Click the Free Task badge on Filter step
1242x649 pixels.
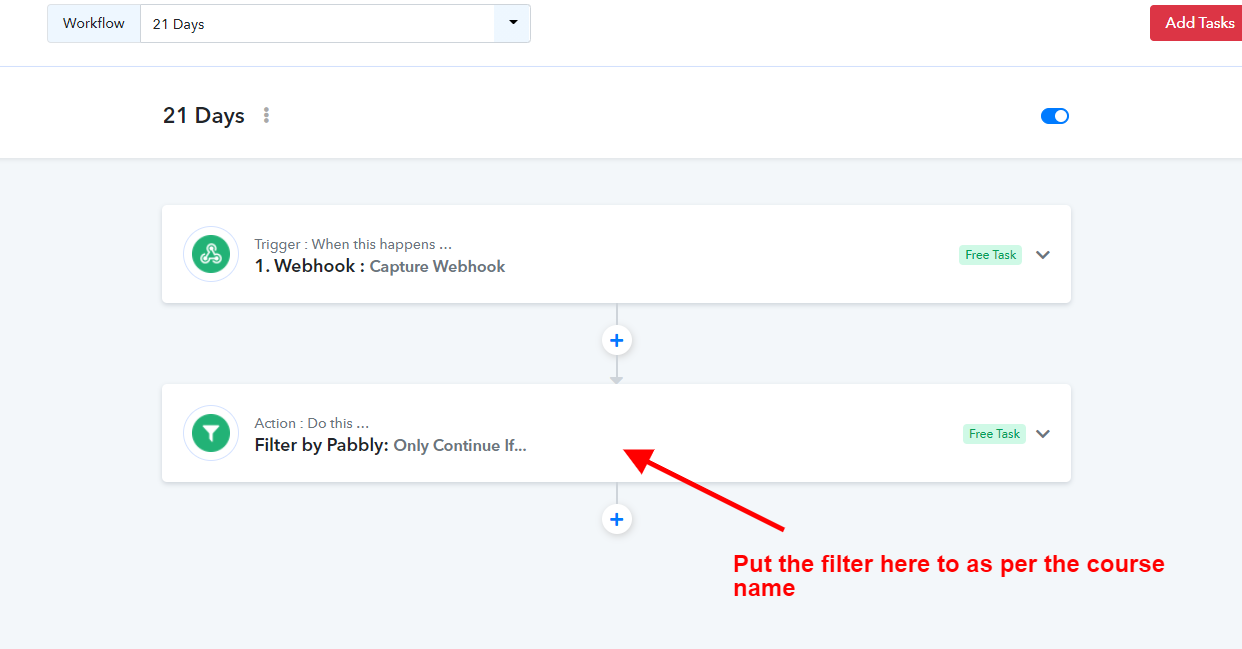[x=994, y=434]
